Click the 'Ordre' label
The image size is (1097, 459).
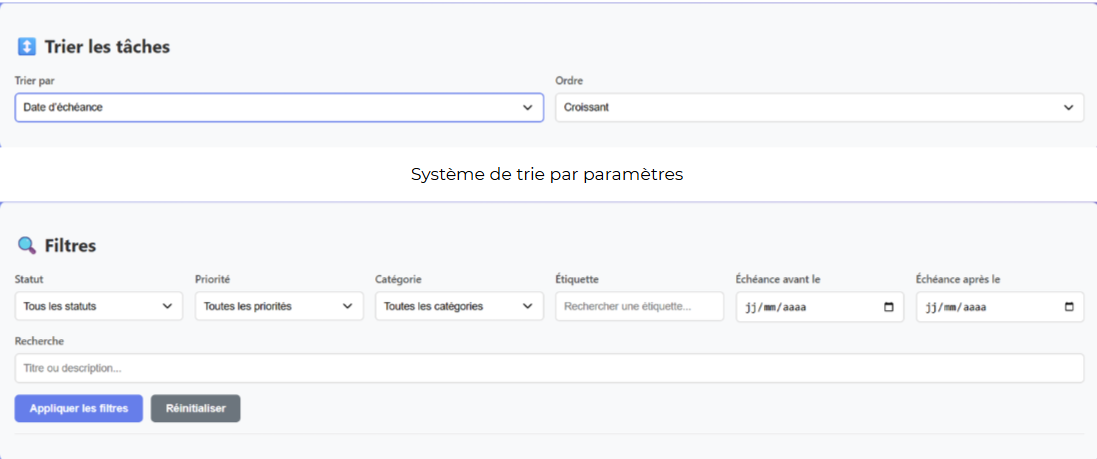pos(569,81)
